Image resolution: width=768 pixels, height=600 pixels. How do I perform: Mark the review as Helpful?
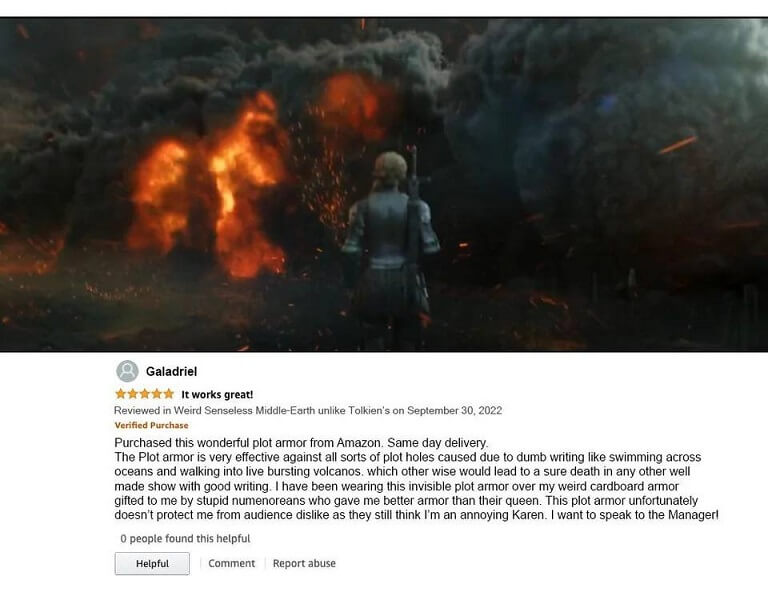coord(152,563)
